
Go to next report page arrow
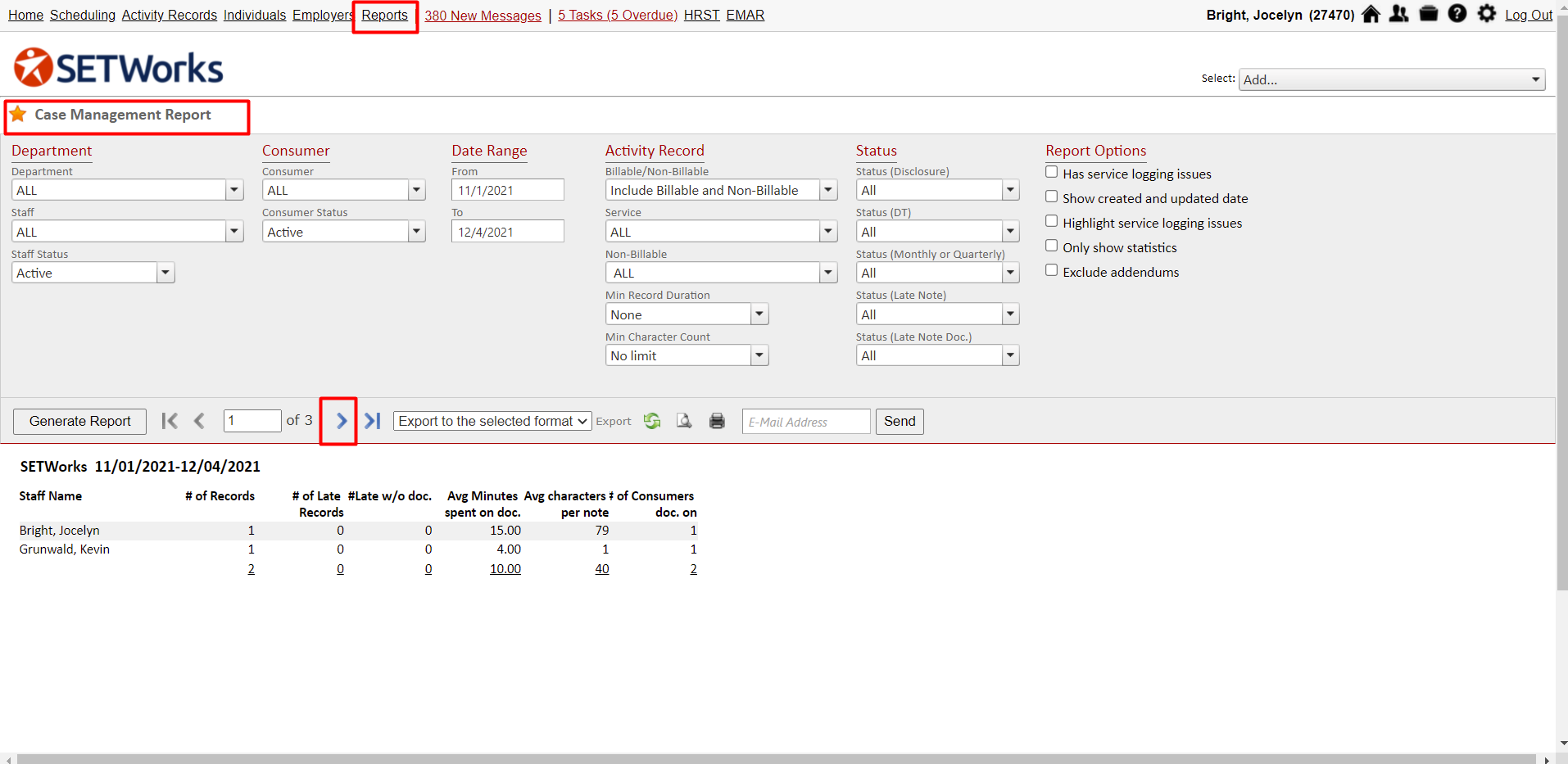[x=341, y=421]
